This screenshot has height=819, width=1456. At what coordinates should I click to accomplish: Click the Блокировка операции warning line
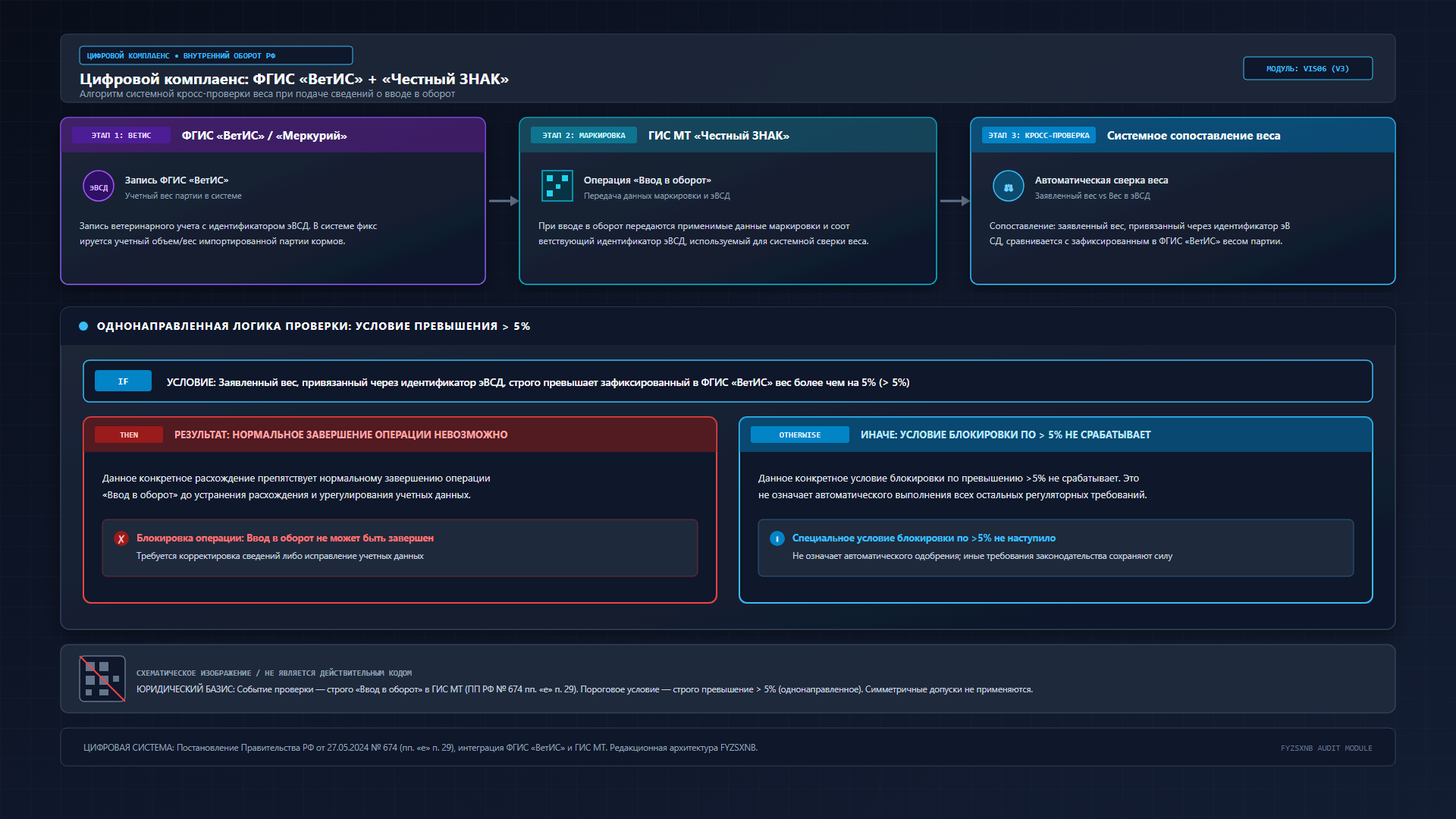pyautogui.click(x=285, y=538)
